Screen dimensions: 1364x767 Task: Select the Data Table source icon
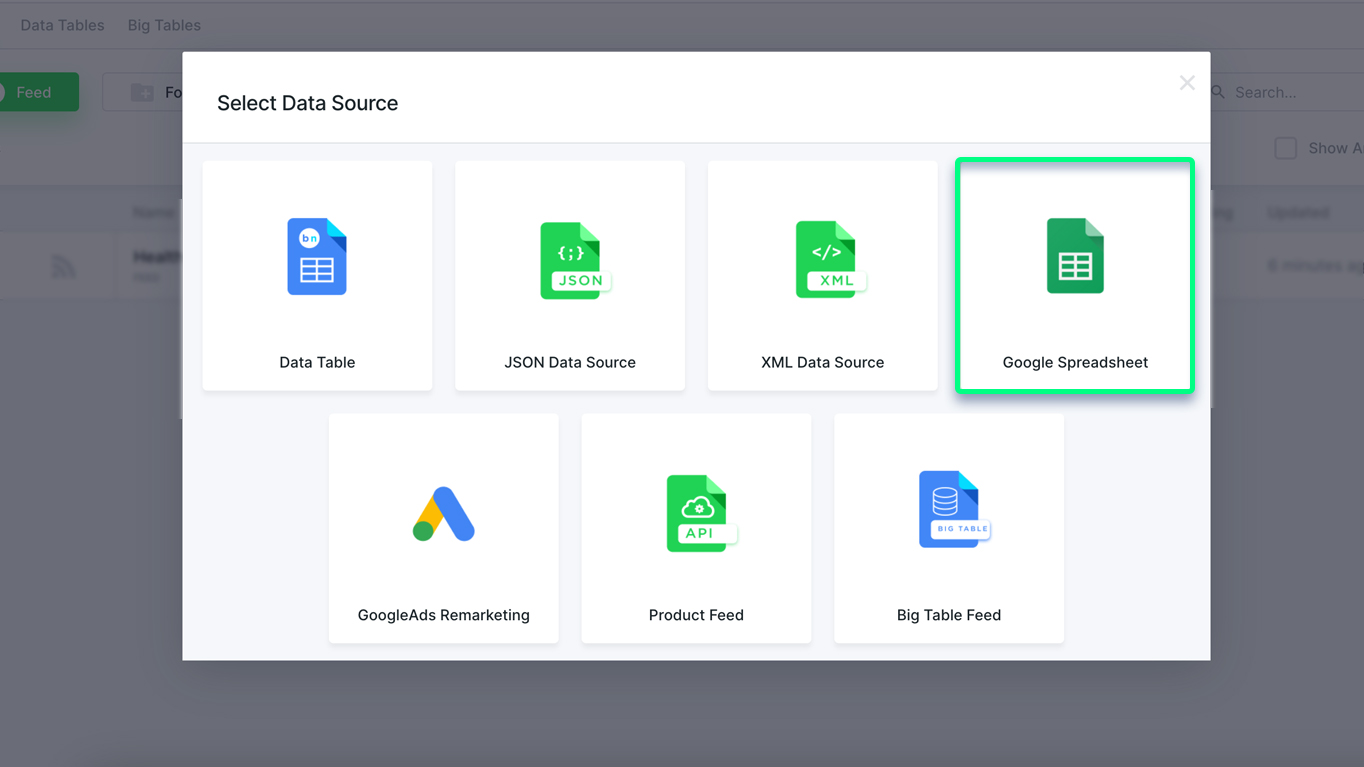[317, 257]
